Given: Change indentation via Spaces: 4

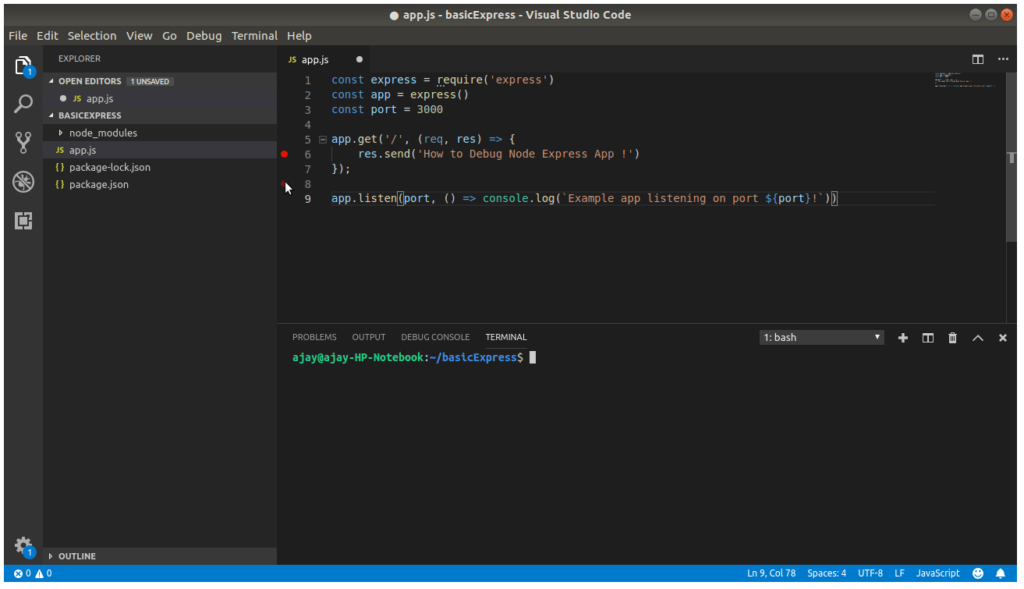Looking at the screenshot, I should [x=827, y=574].
